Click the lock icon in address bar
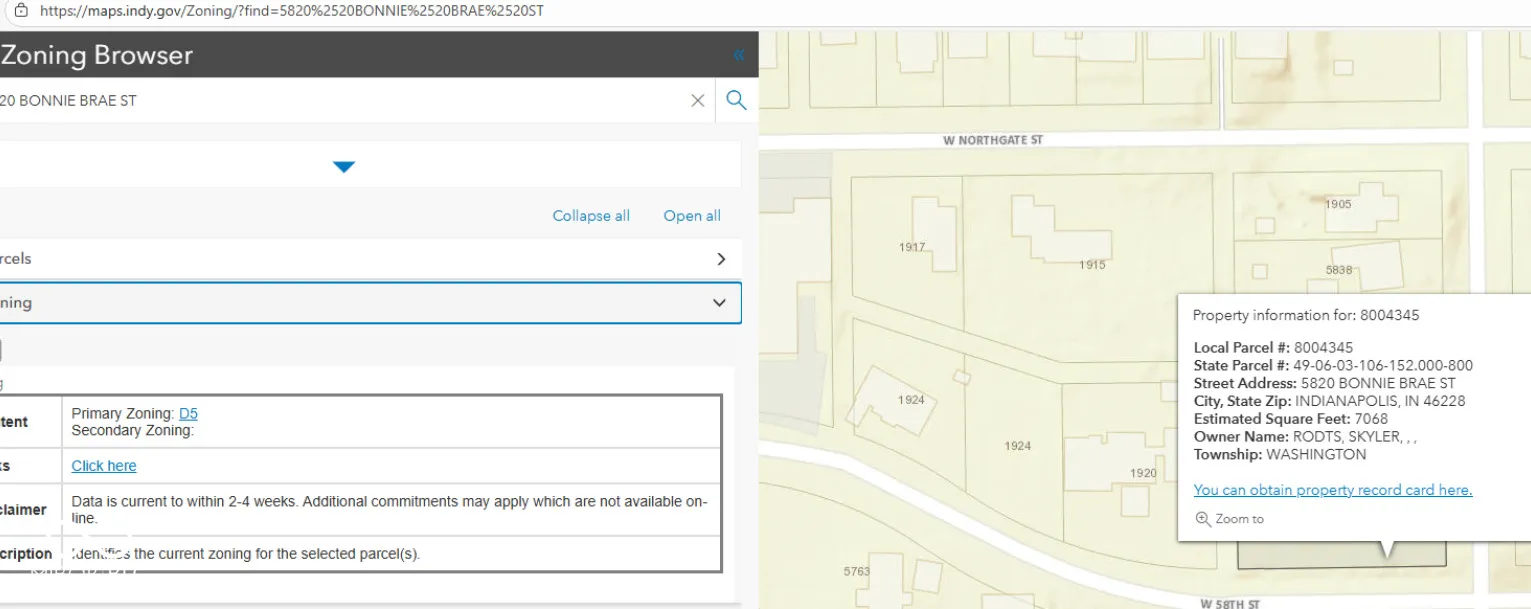 [x=21, y=11]
